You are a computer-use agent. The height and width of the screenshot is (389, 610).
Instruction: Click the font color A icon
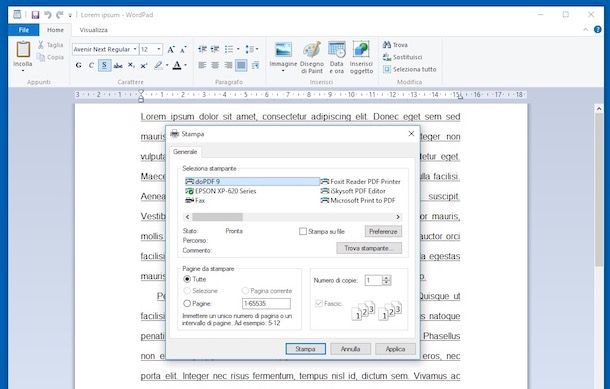pos(177,65)
